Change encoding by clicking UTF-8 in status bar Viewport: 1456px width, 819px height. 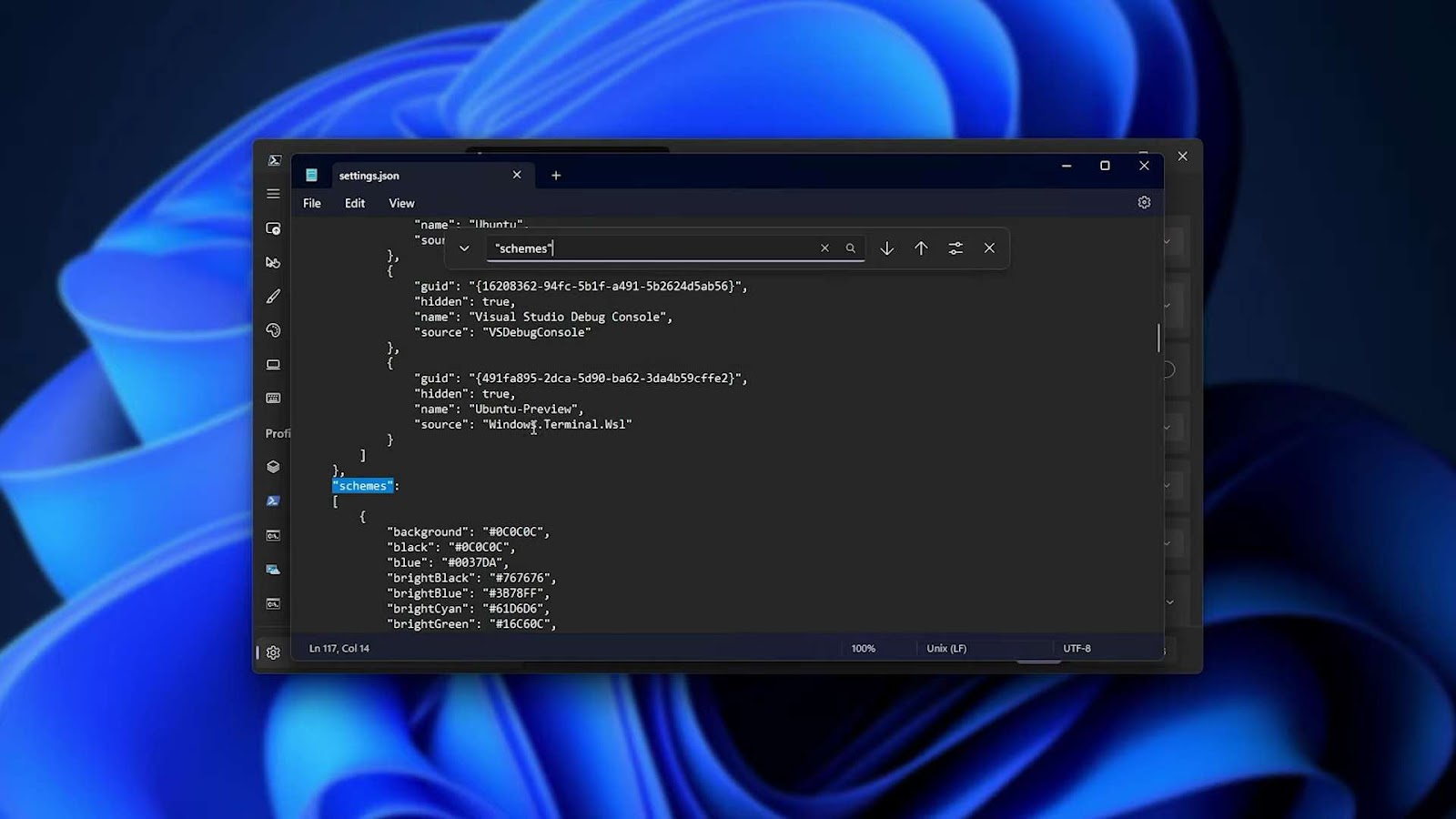pyautogui.click(x=1077, y=648)
